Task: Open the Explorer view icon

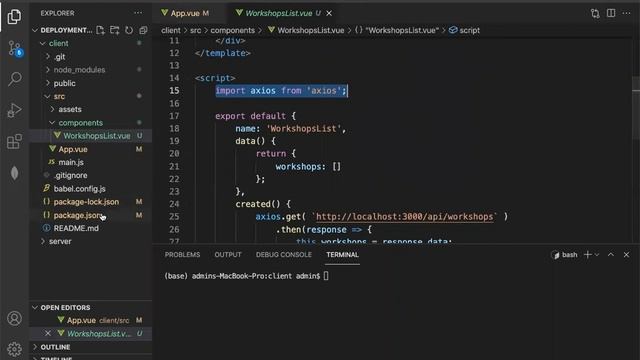Action: pos(14,16)
